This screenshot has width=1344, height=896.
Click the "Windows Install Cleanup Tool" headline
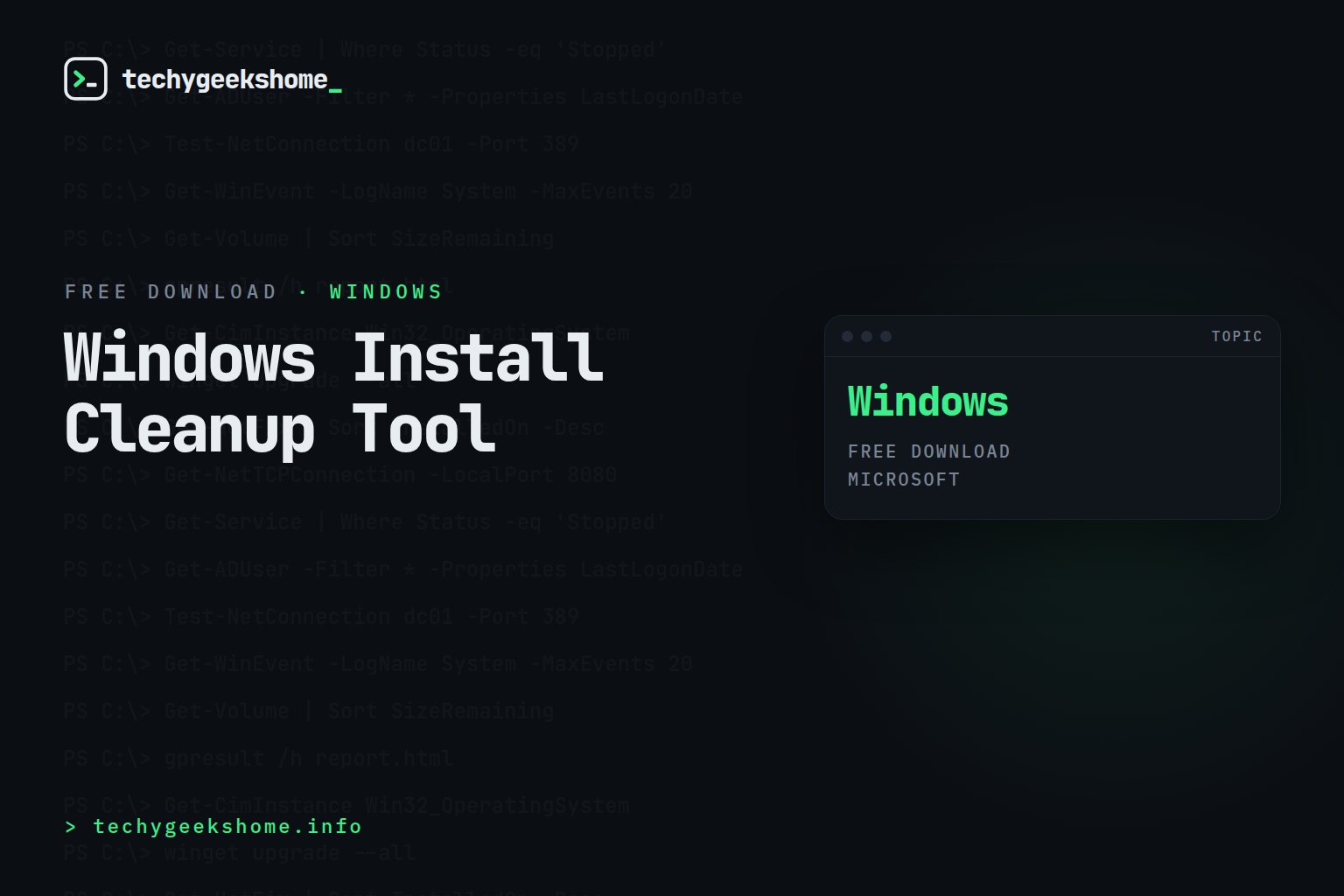[334, 394]
